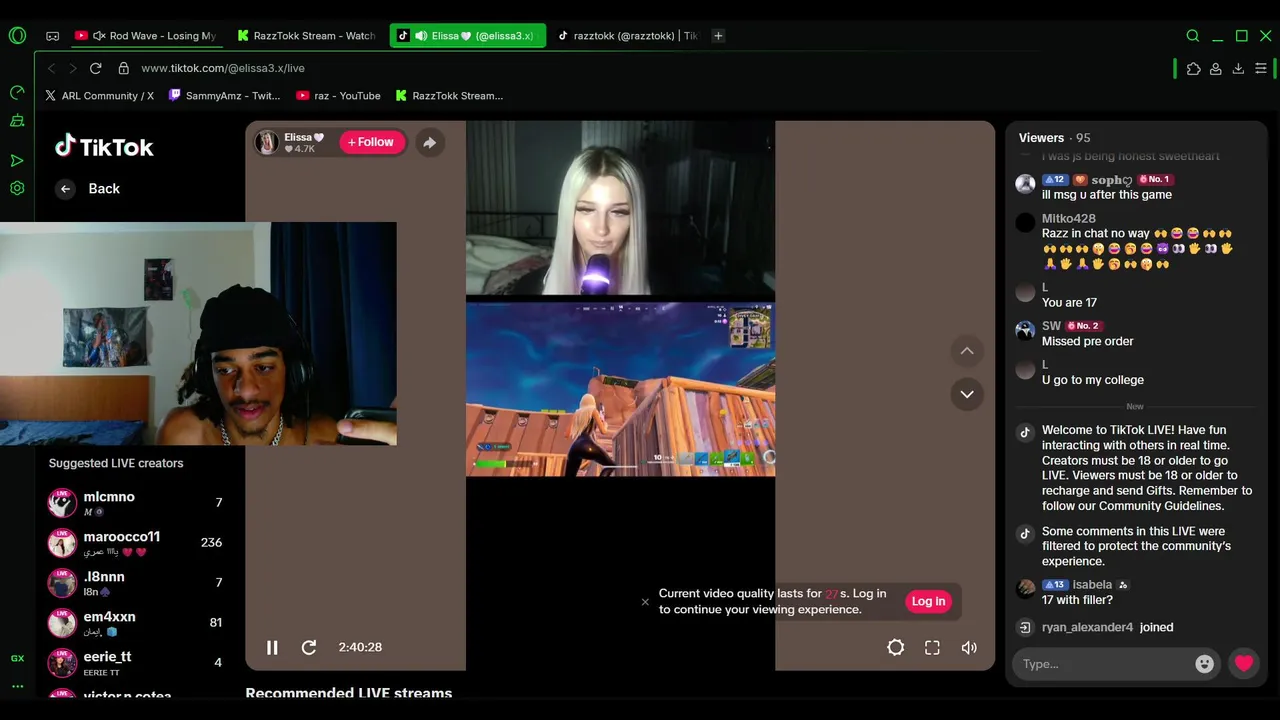Go to next live stream
This screenshot has height=720, width=1280.
point(967,394)
